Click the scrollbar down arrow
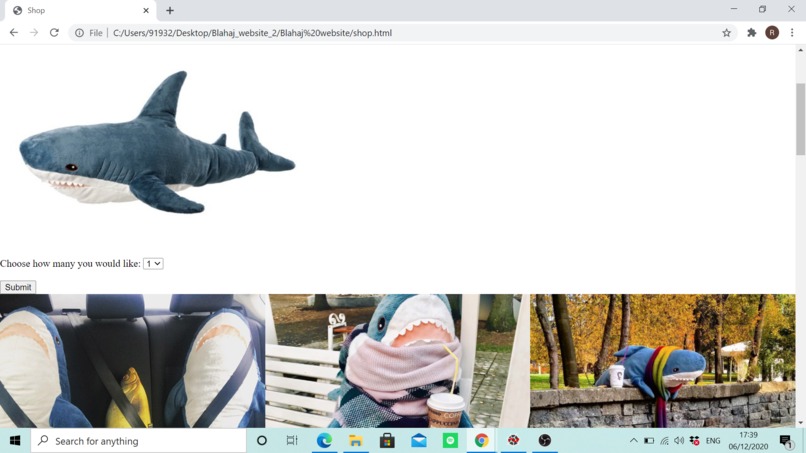This screenshot has width=806, height=453. [800, 423]
